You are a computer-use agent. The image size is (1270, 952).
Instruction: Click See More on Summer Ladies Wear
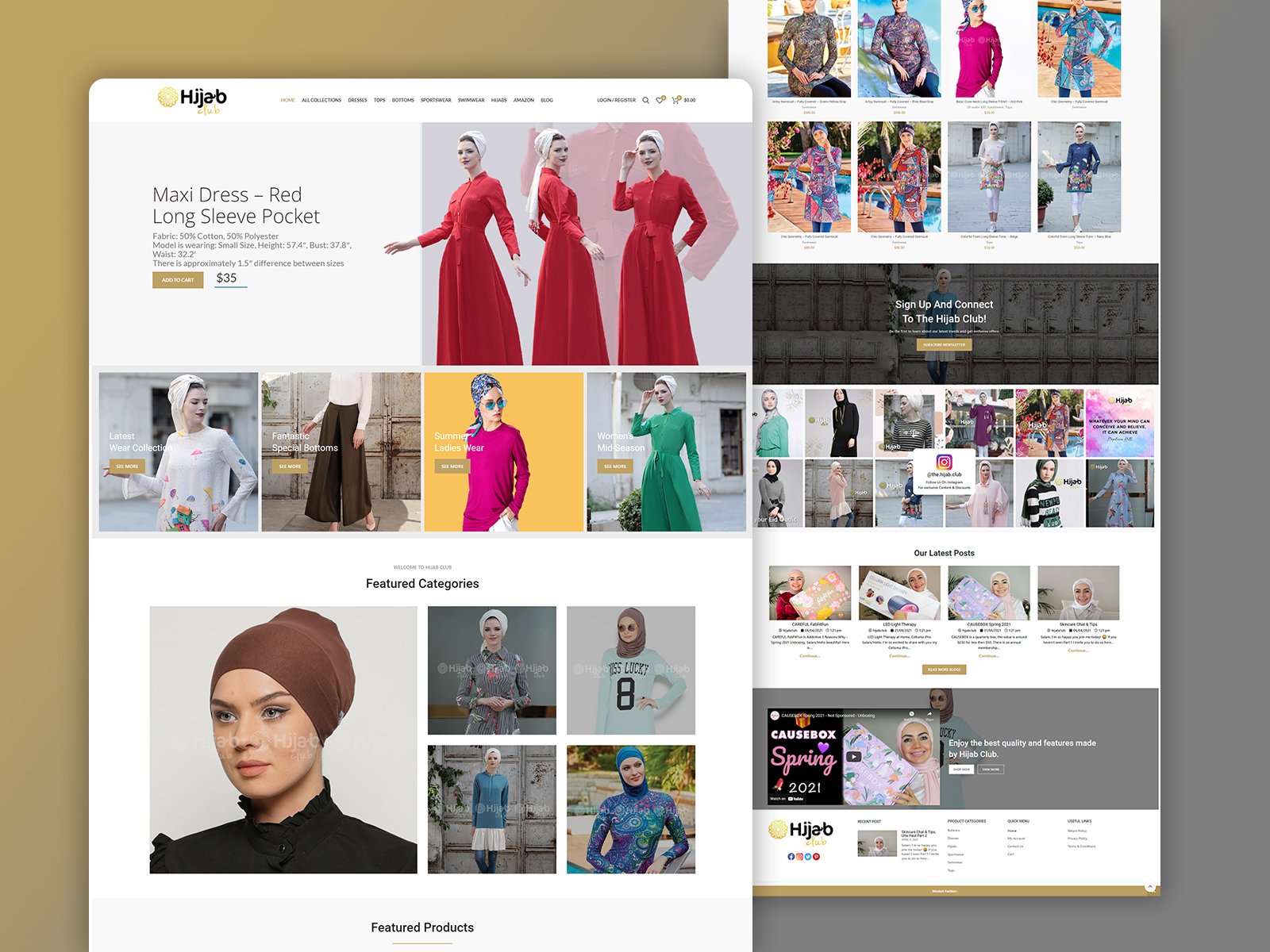click(x=452, y=466)
